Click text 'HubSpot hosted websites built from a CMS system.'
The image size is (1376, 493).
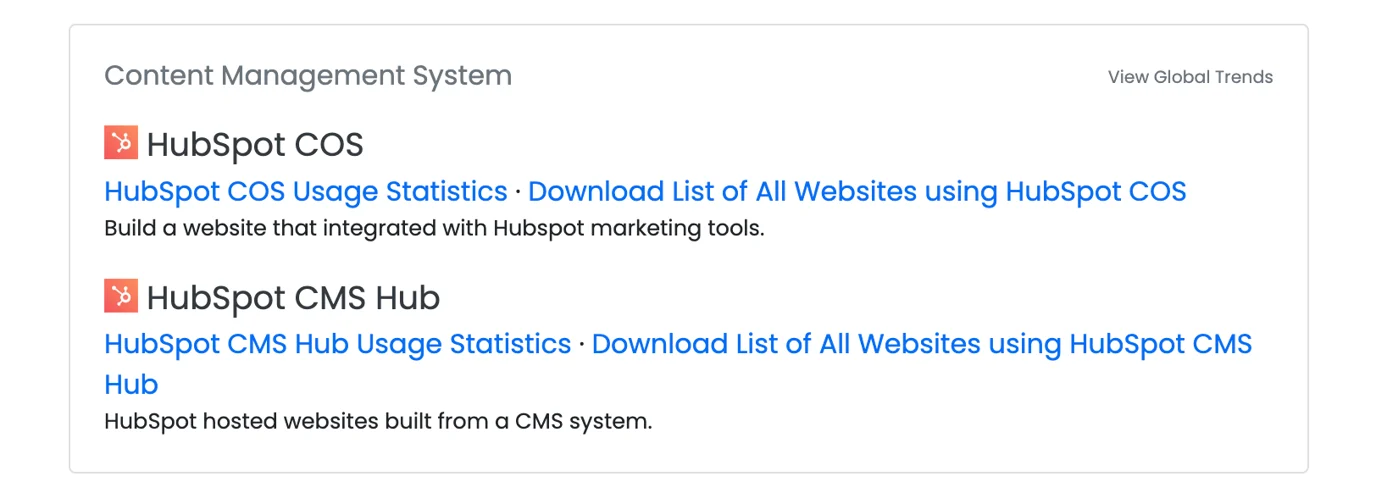[378, 421]
